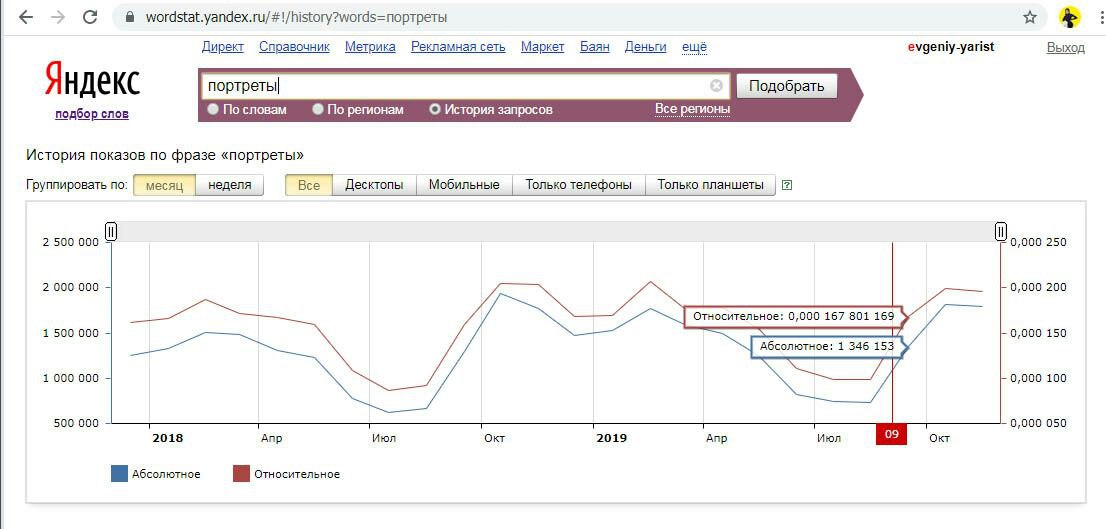
Task: Show Все device types
Action: pyautogui.click(x=309, y=185)
